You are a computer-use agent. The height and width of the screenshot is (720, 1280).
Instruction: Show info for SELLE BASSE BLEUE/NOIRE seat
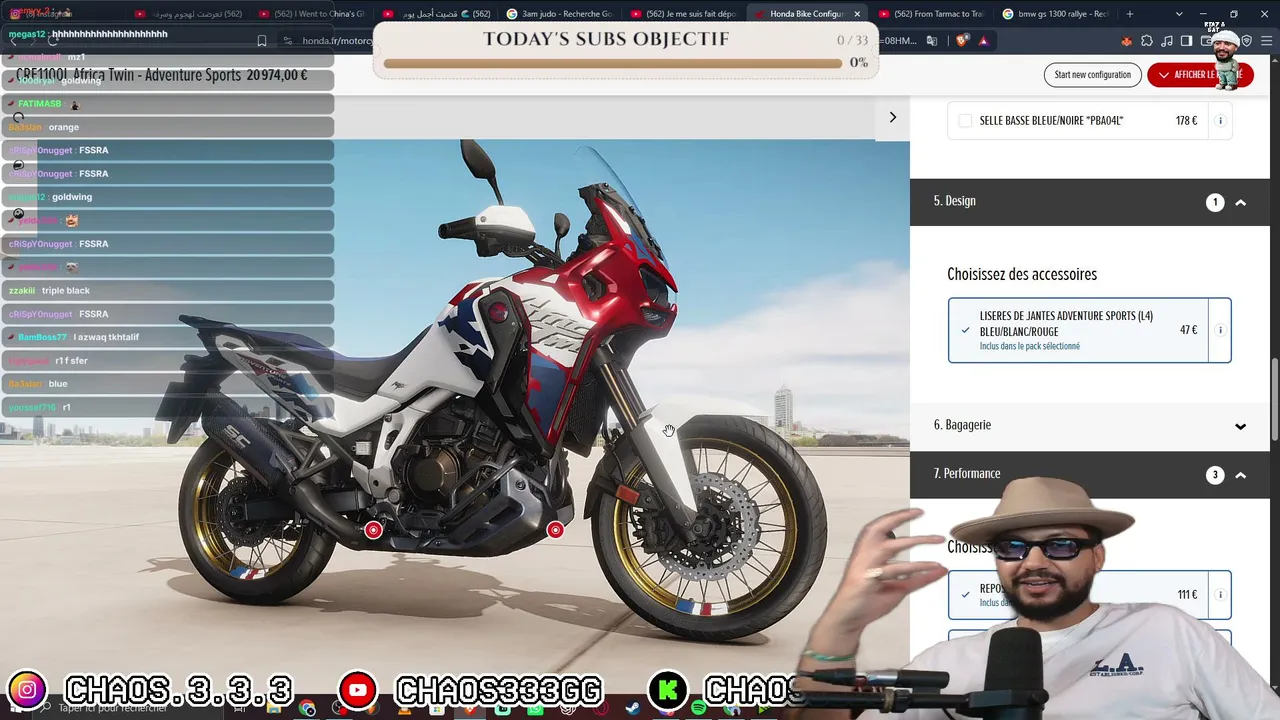1220,121
